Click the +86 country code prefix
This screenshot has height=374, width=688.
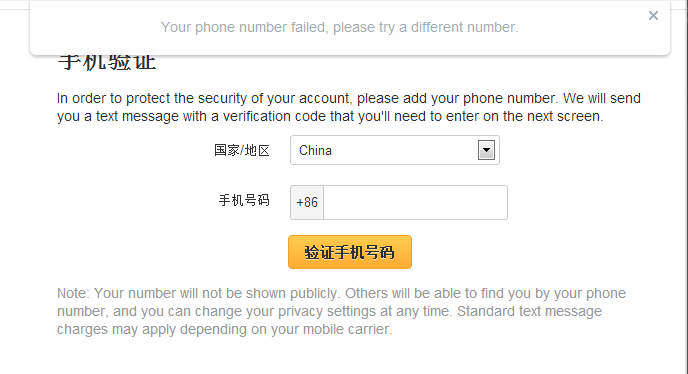coord(307,202)
